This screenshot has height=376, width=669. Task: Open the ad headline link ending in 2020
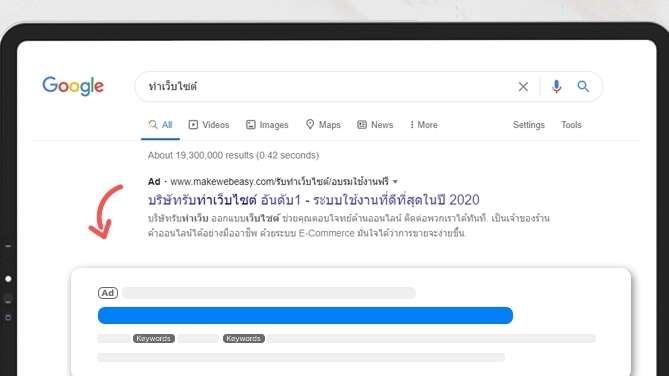pyautogui.click(x=314, y=200)
